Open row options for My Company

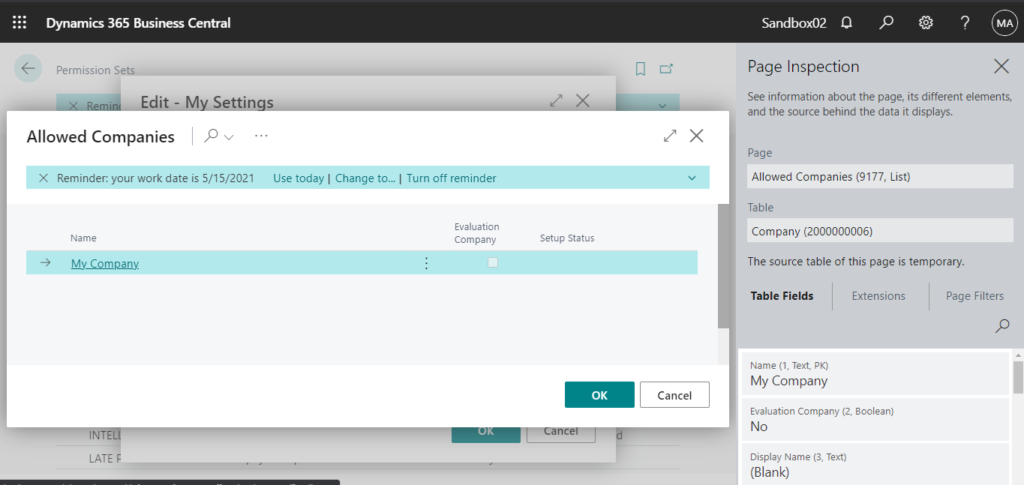coord(426,263)
